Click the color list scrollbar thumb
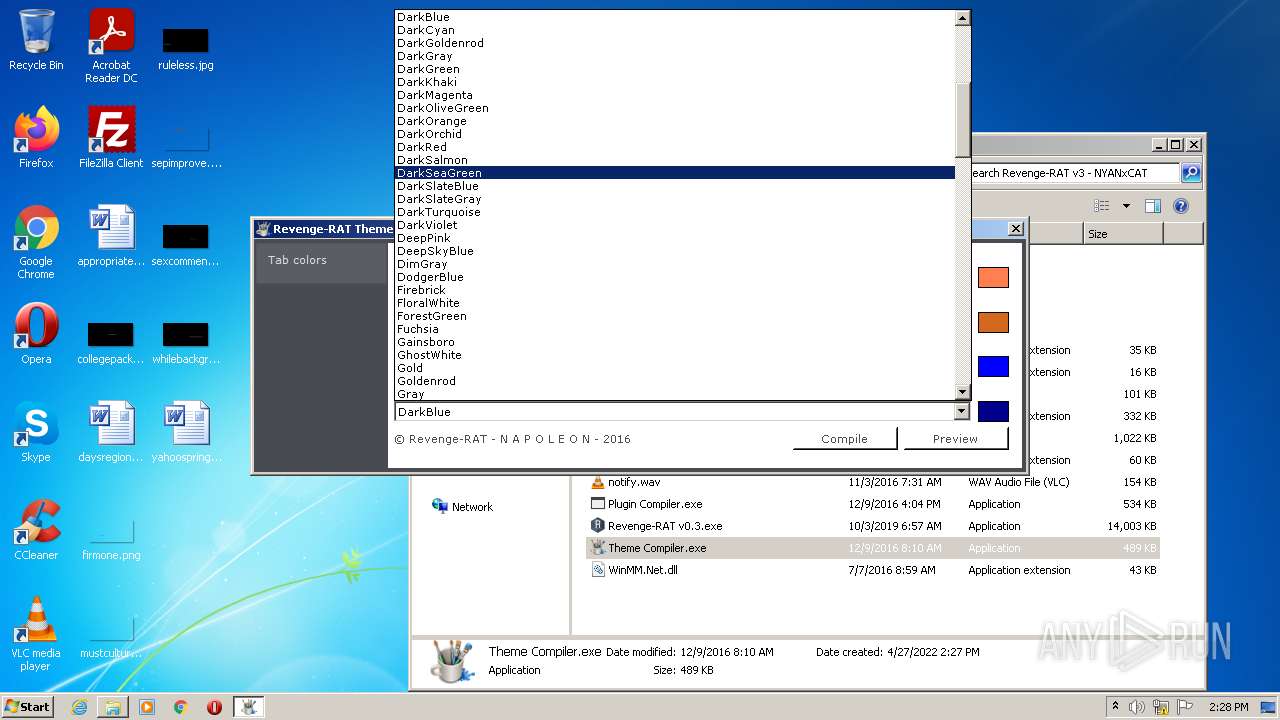This screenshot has height=720, width=1280. 962,120
